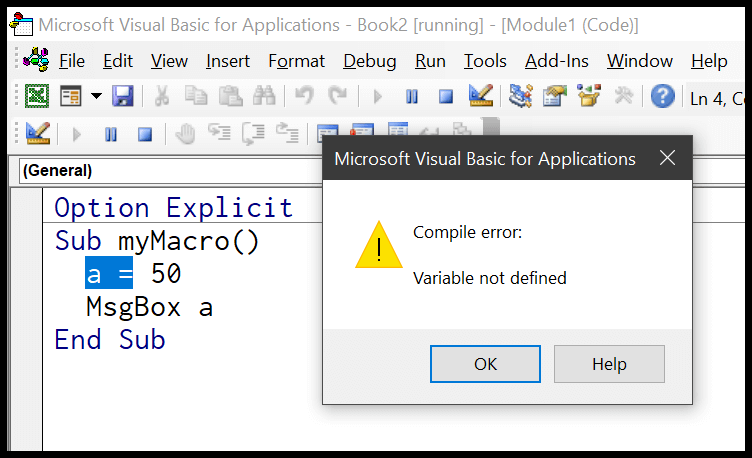The height and width of the screenshot is (458, 752).
Task: Open the Properties Window icon
Action: pos(554,97)
